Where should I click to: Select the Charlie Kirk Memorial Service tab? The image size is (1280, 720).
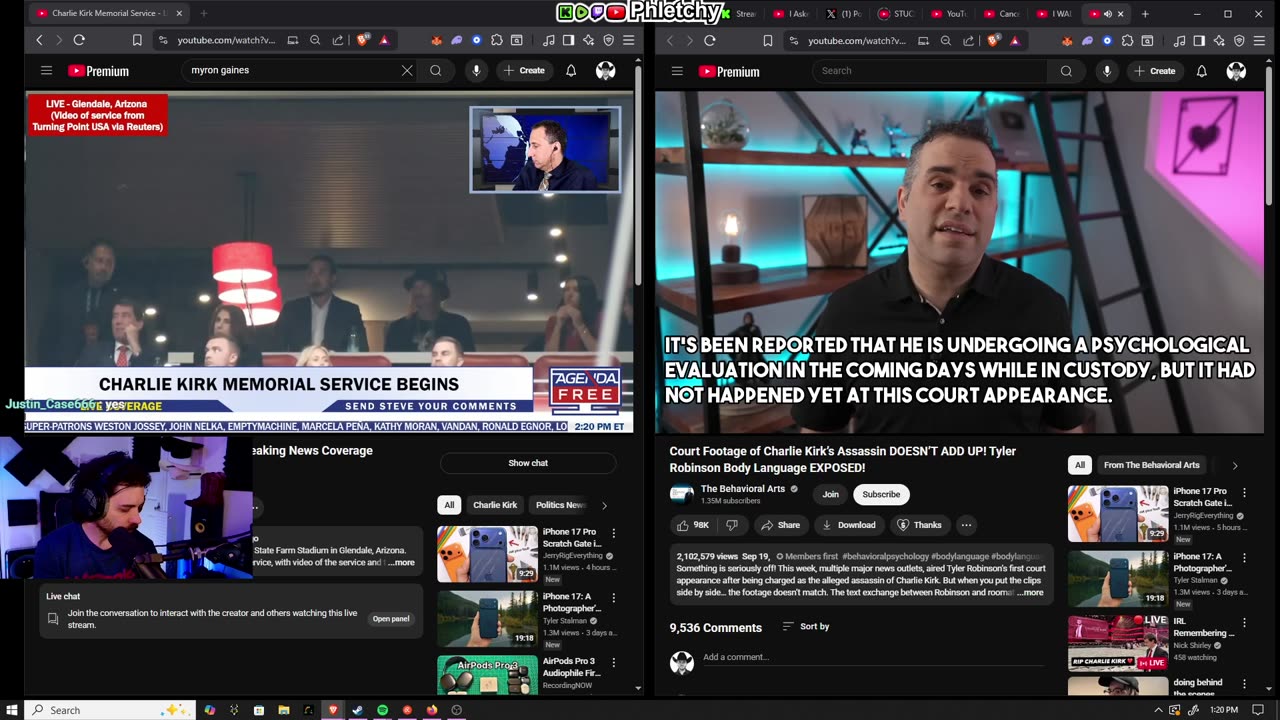point(108,14)
